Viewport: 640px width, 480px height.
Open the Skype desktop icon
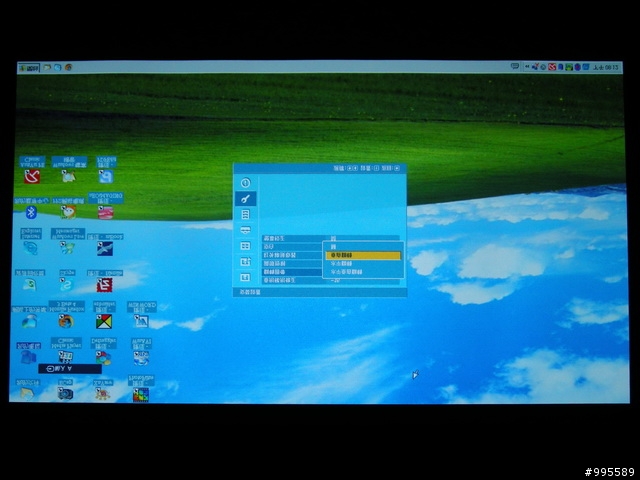66,284
